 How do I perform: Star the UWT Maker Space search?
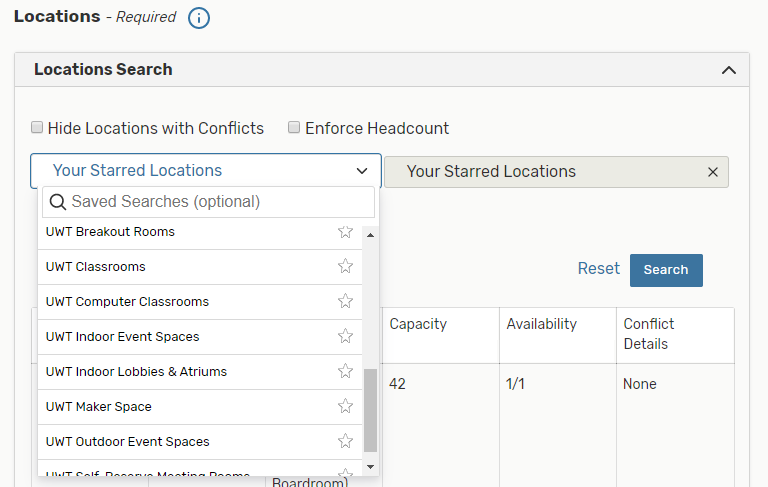345,406
